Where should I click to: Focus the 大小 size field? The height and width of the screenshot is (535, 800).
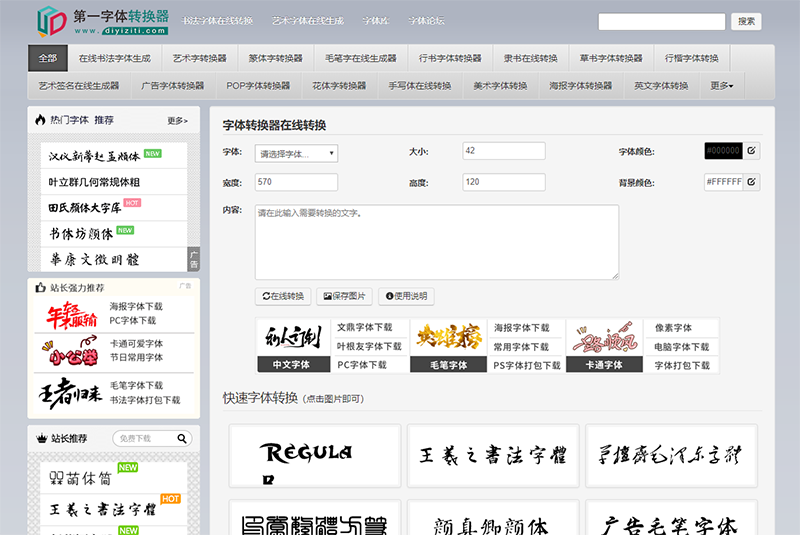click(504, 151)
